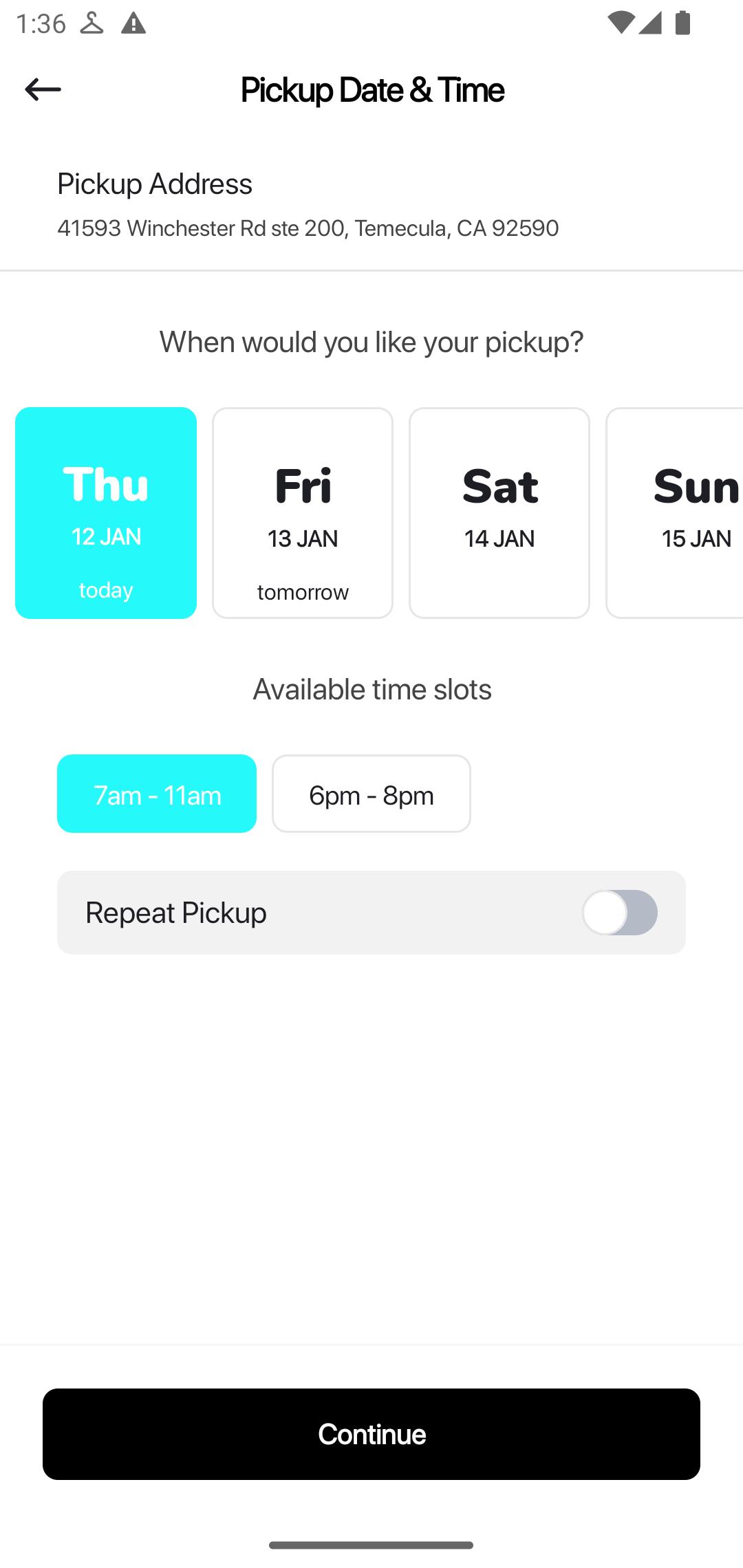The image size is (743, 1568).
Task: Tap the Continue button
Action: point(371,1434)
